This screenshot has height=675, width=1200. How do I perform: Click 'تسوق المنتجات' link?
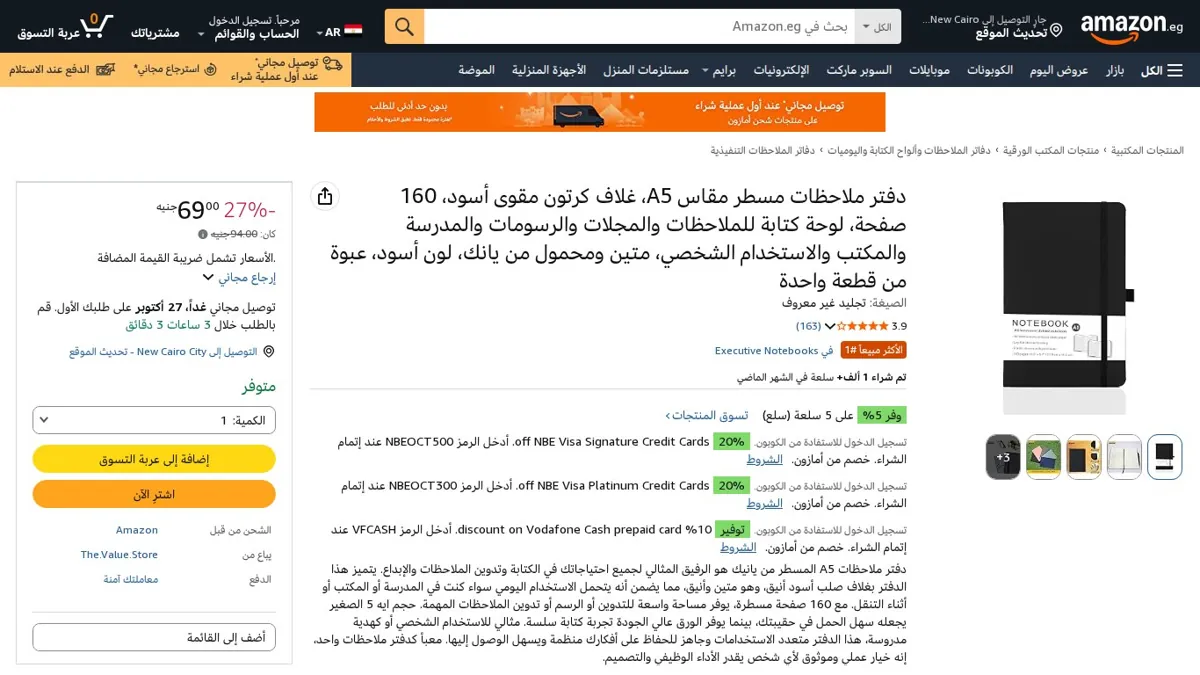707,415
